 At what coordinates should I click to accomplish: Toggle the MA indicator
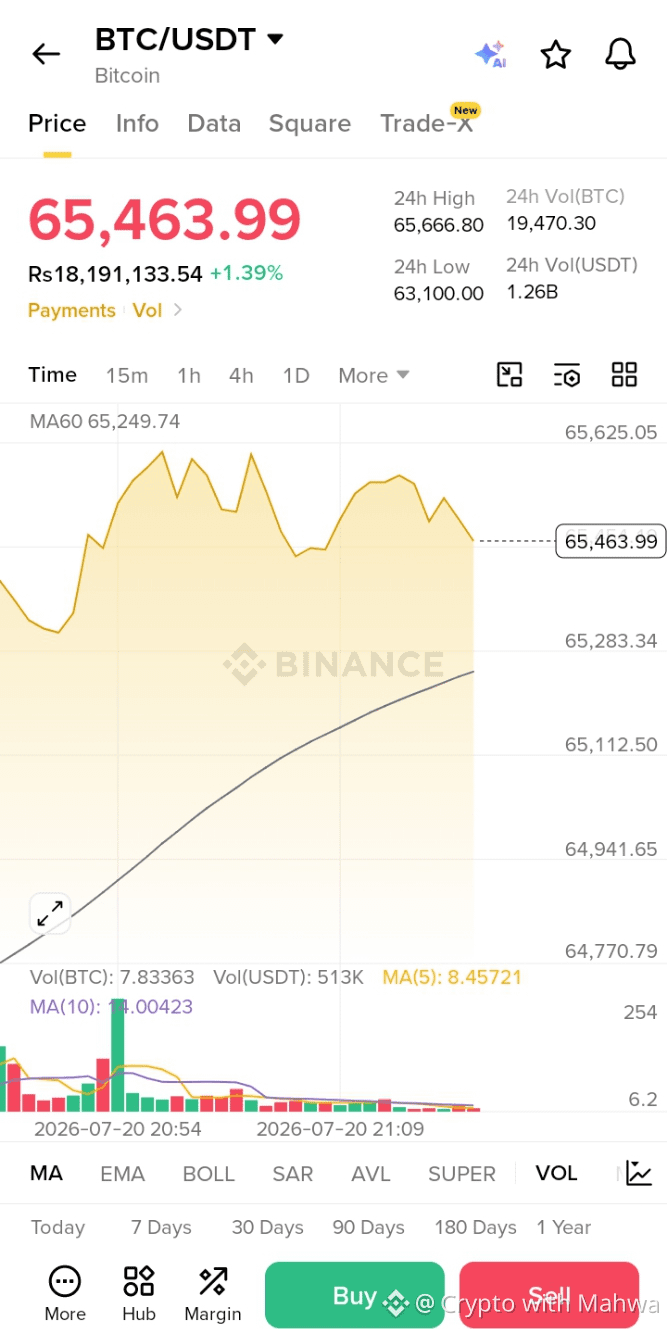(x=46, y=1173)
